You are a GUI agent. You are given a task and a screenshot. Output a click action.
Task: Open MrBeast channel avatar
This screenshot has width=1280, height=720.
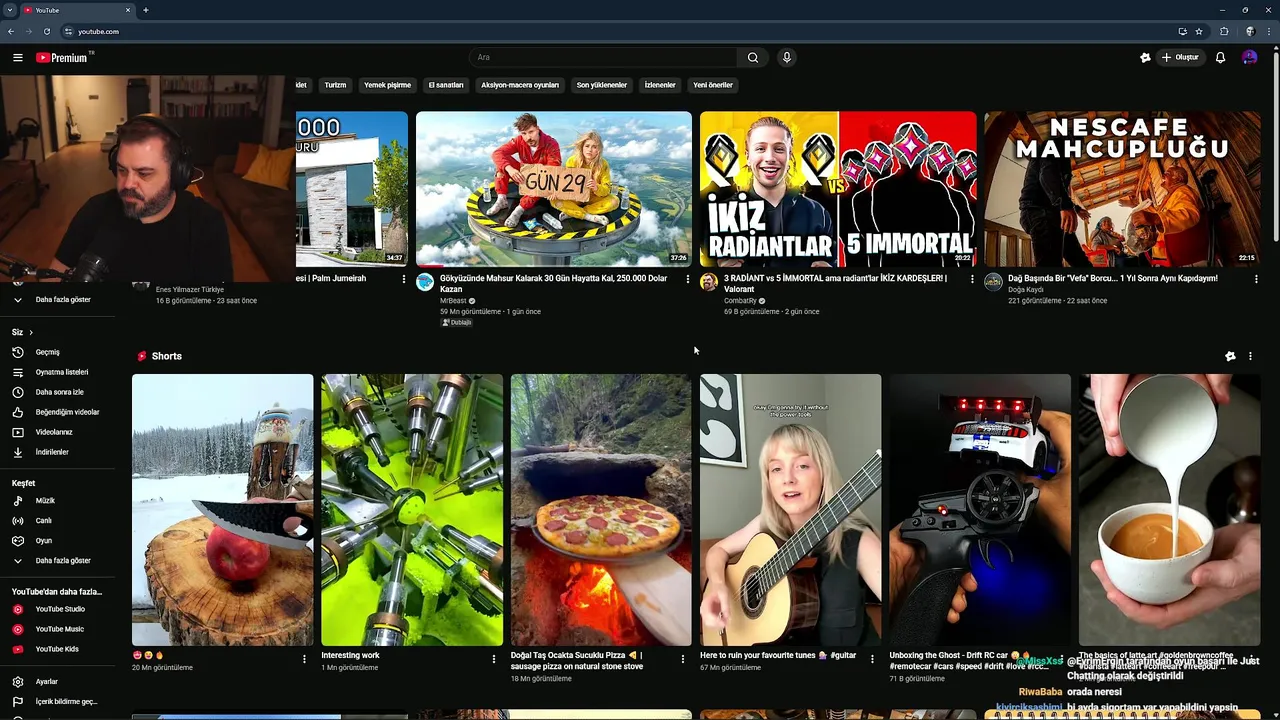(425, 282)
